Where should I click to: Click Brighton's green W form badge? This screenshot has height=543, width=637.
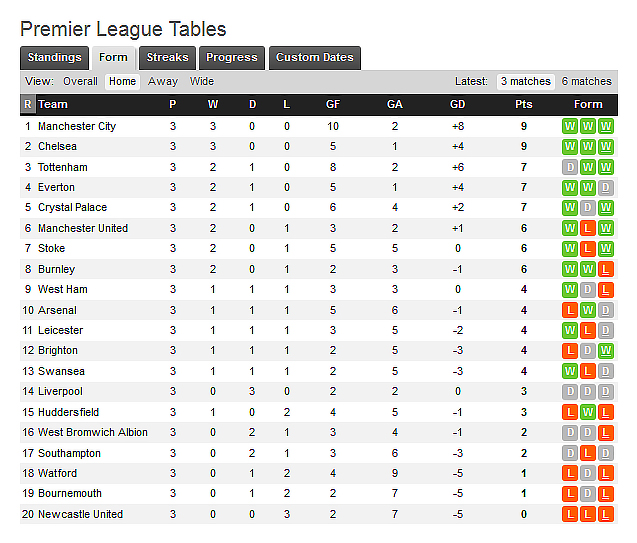click(605, 351)
